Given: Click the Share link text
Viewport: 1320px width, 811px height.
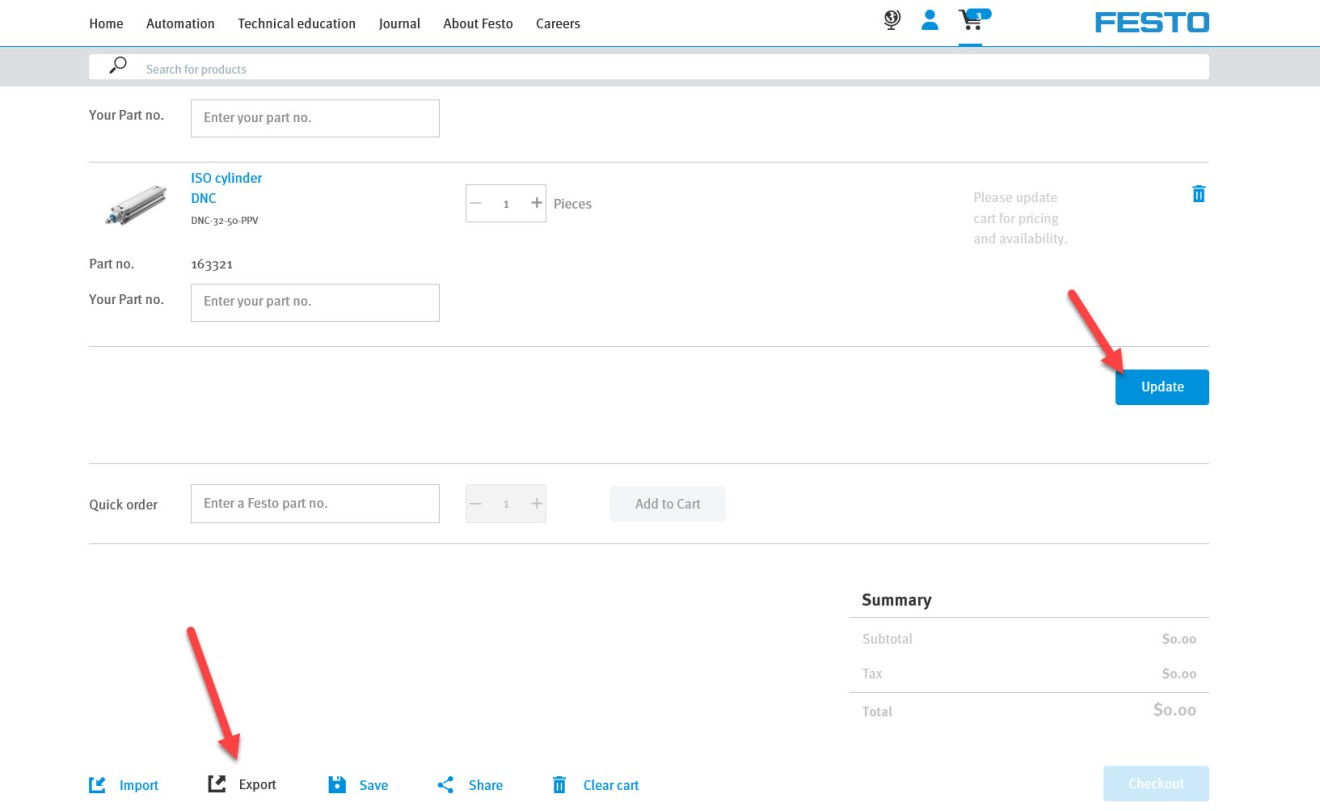Looking at the screenshot, I should 486,785.
